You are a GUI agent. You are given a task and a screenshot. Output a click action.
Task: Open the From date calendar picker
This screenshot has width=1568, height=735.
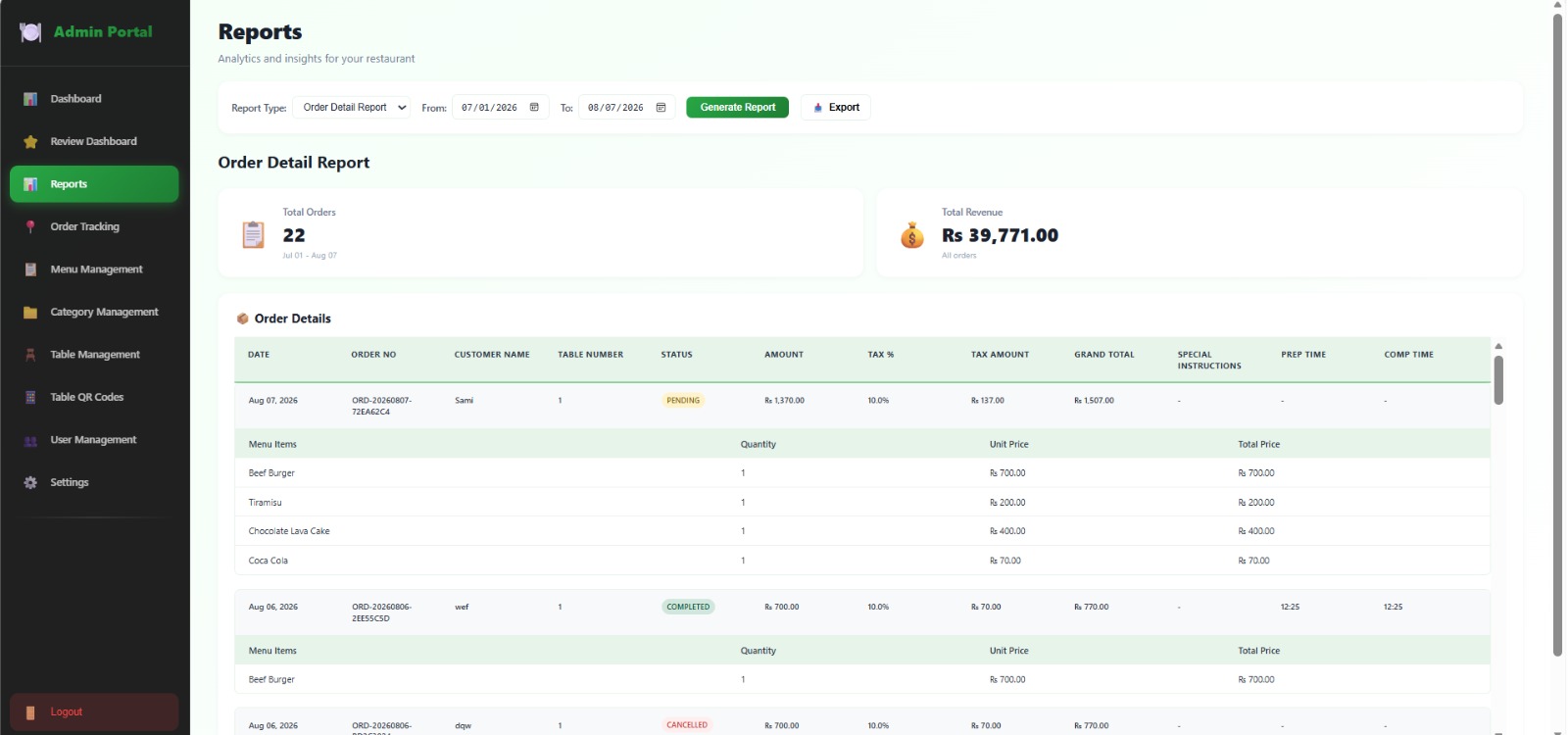534,108
